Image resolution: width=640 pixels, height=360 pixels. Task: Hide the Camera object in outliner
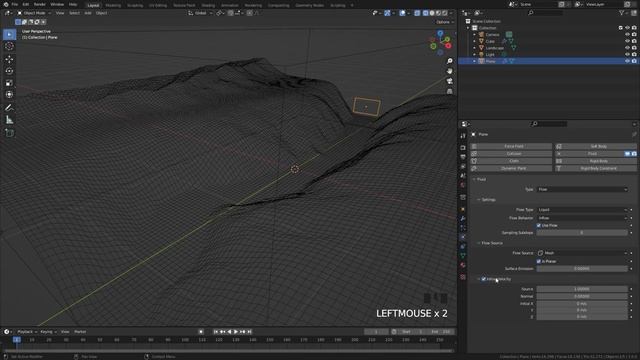pos(627,35)
